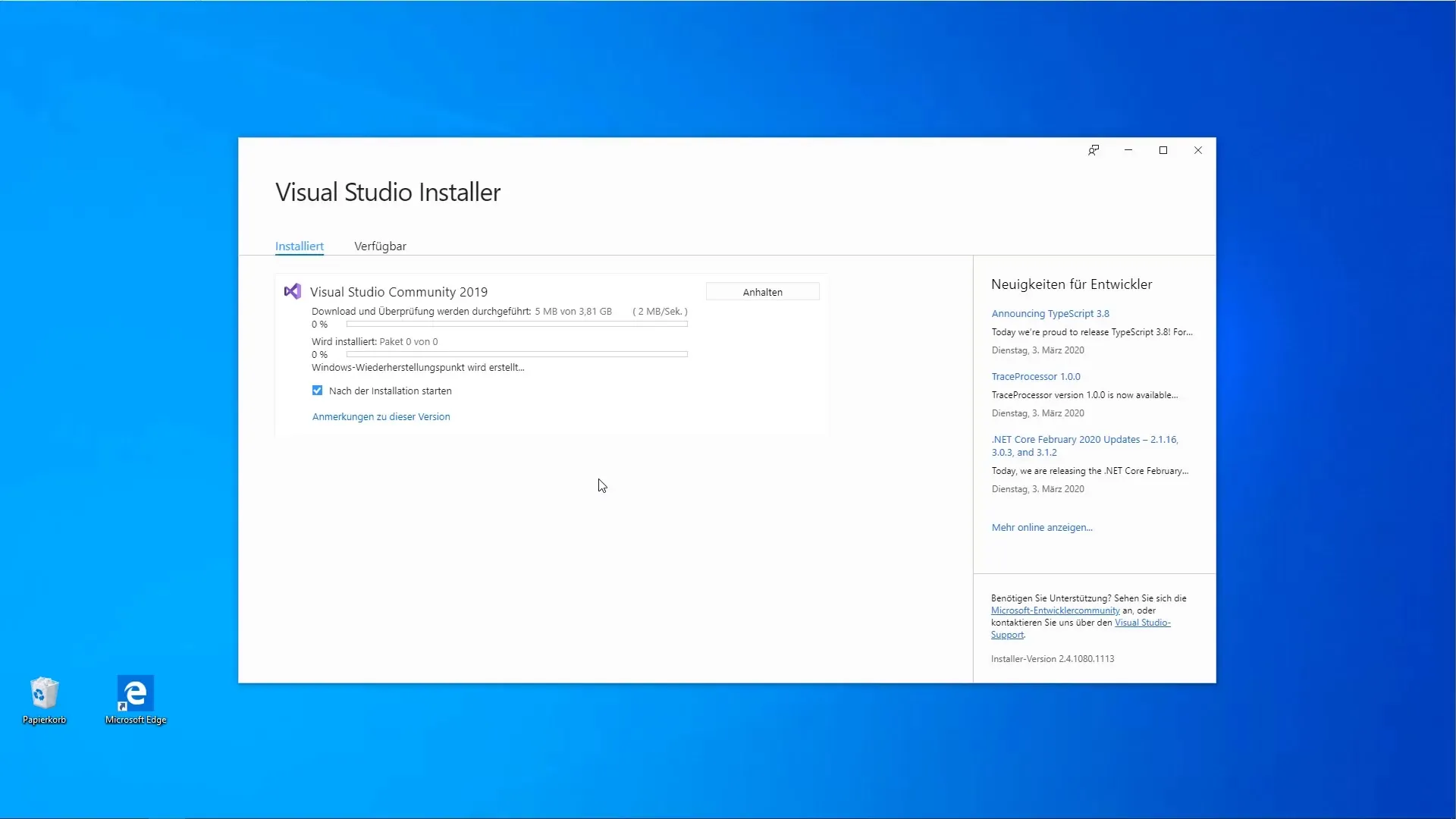Open Papierkorb on the desktop
The width and height of the screenshot is (1456, 819).
[44, 701]
